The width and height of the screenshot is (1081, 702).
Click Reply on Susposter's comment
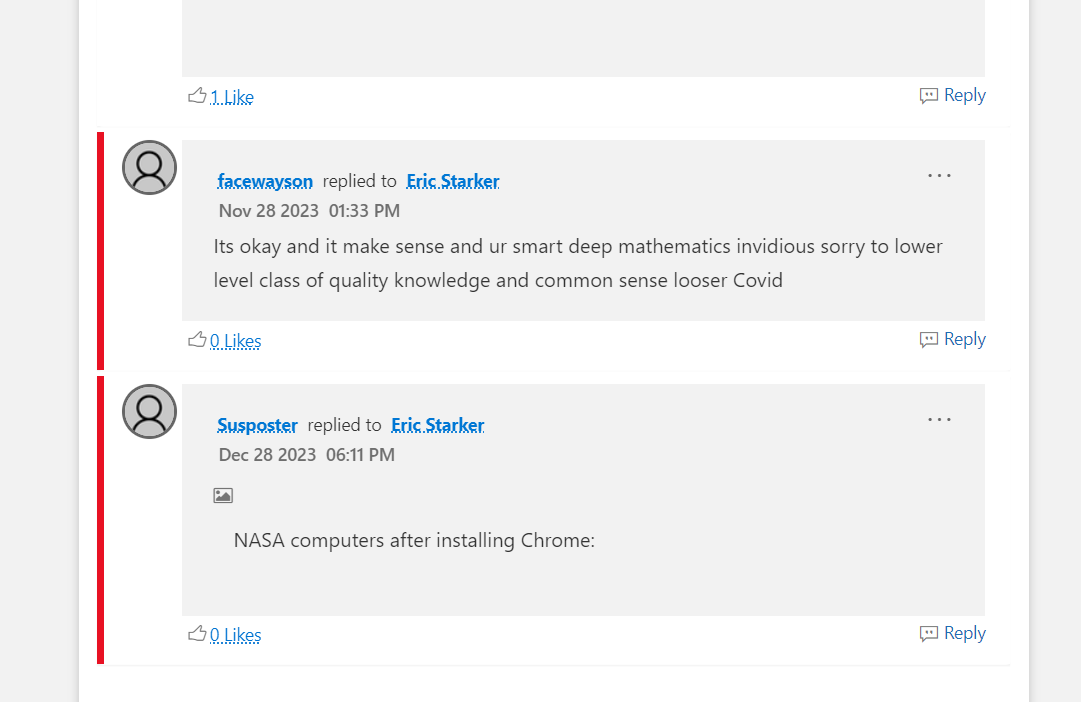[964, 632]
